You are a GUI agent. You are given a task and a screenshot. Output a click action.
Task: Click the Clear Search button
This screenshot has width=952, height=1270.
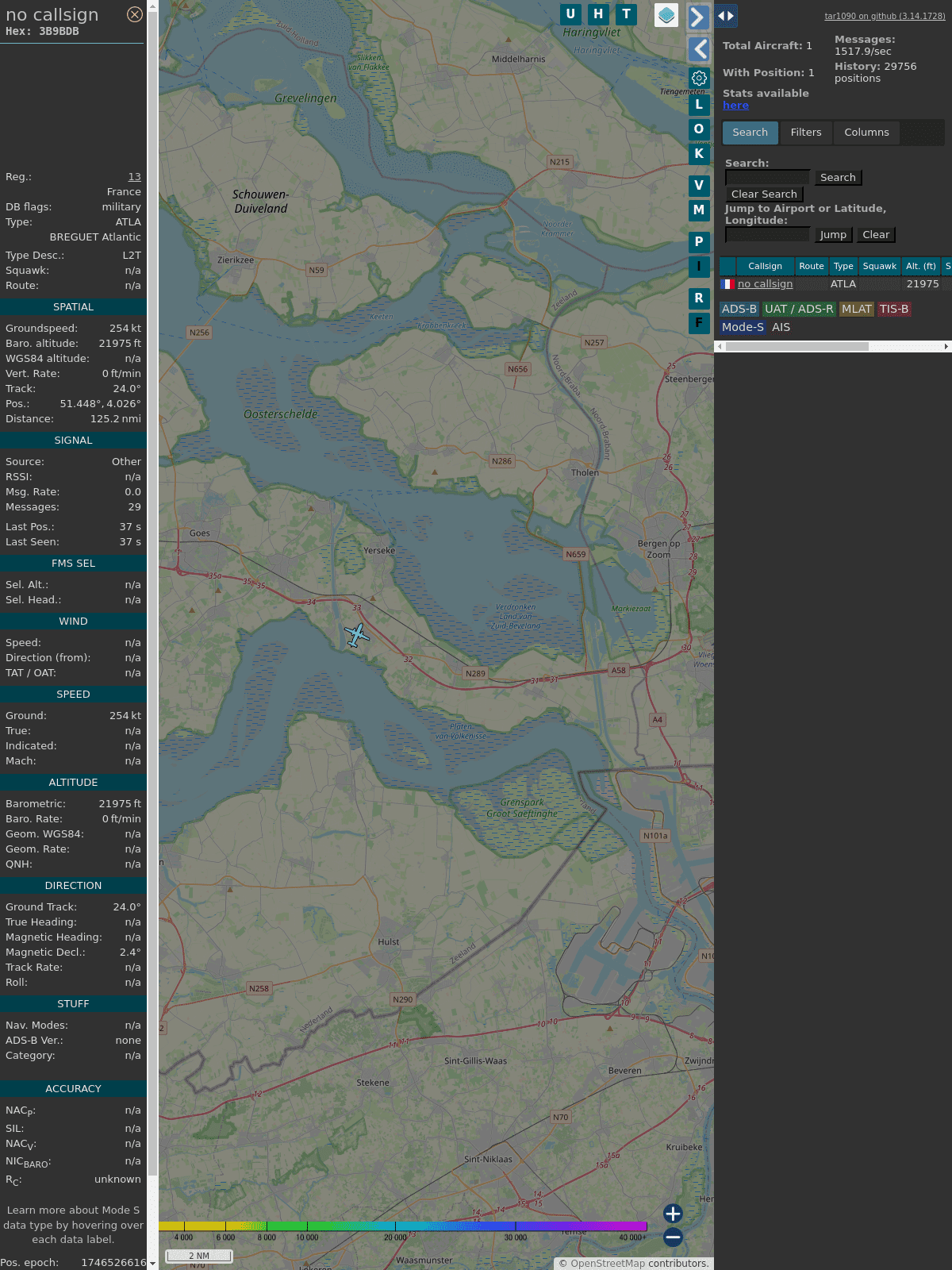pyautogui.click(x=764, y=194)
